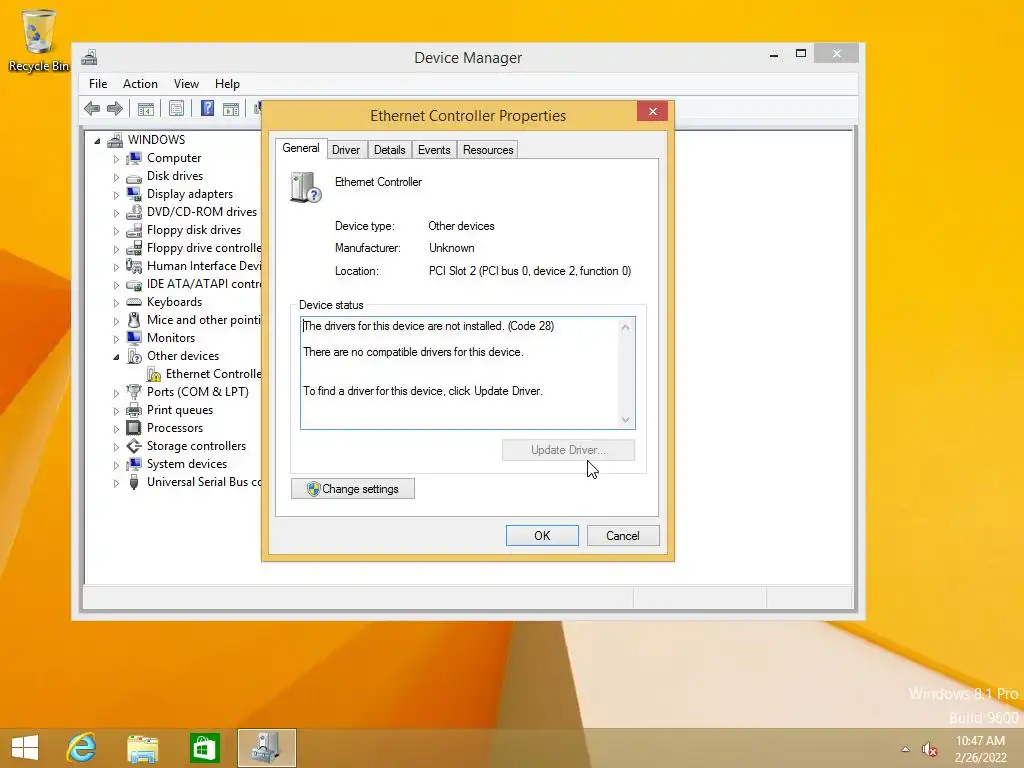This screenshot has height=768, width=1024.
Task: Open the Help menu
Action: (227, 84)
